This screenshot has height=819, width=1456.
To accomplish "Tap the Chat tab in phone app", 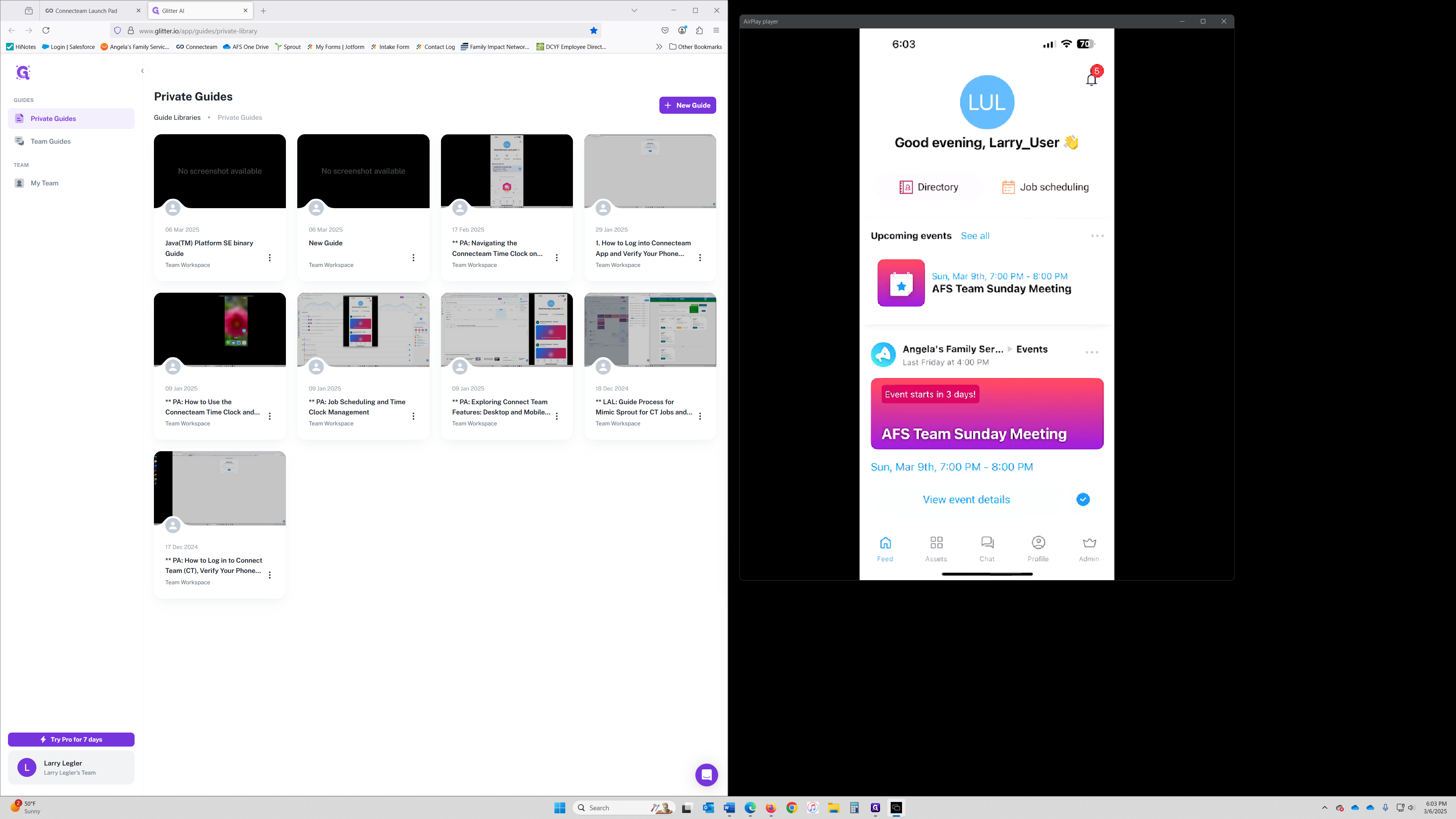I will click(x=987, y=549).
